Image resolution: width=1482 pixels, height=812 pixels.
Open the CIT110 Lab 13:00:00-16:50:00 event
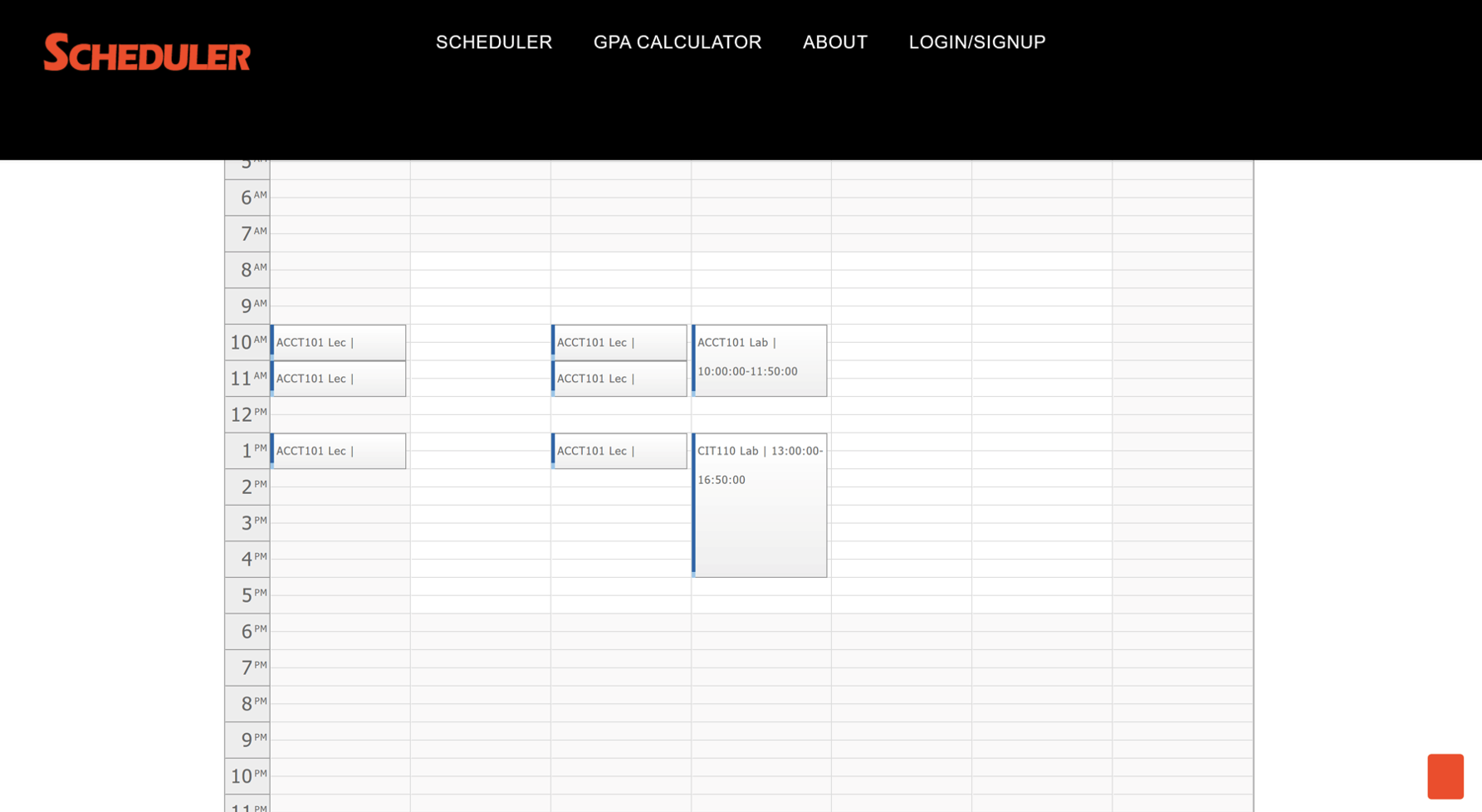pyautogui.click(x=760, y=505)
